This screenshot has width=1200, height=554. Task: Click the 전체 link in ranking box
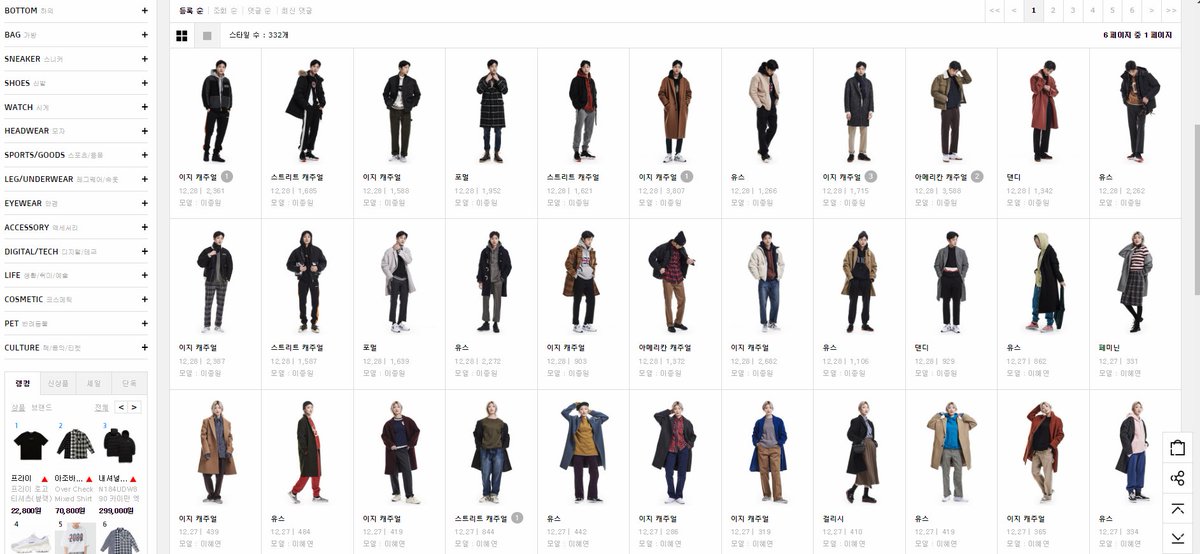tap(101, 407)
